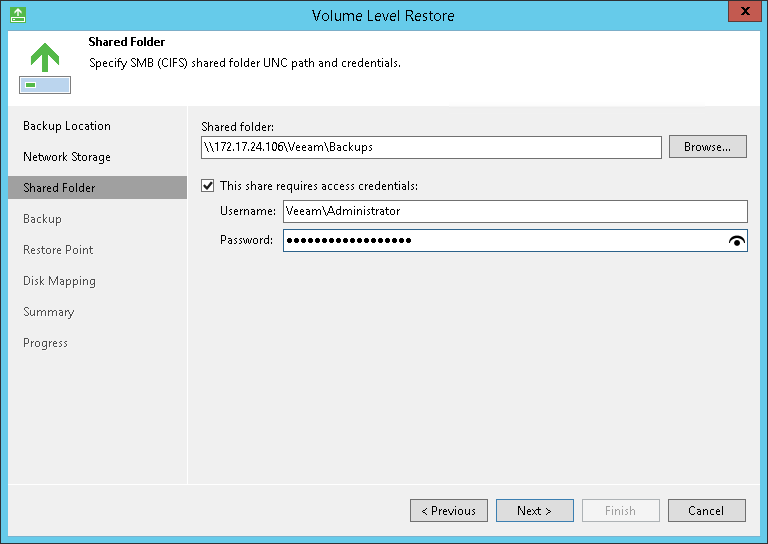Click the 'Username:' label
This screenshot has height=544, width=768.
[x=248, y=211]
